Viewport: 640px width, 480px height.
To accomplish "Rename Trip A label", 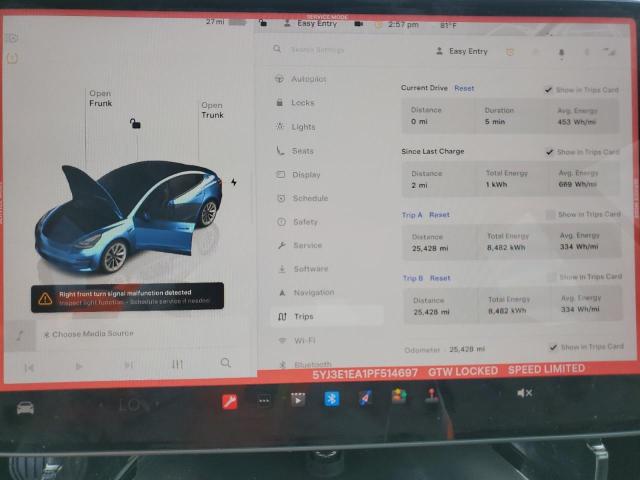I will tap(412, 215).
